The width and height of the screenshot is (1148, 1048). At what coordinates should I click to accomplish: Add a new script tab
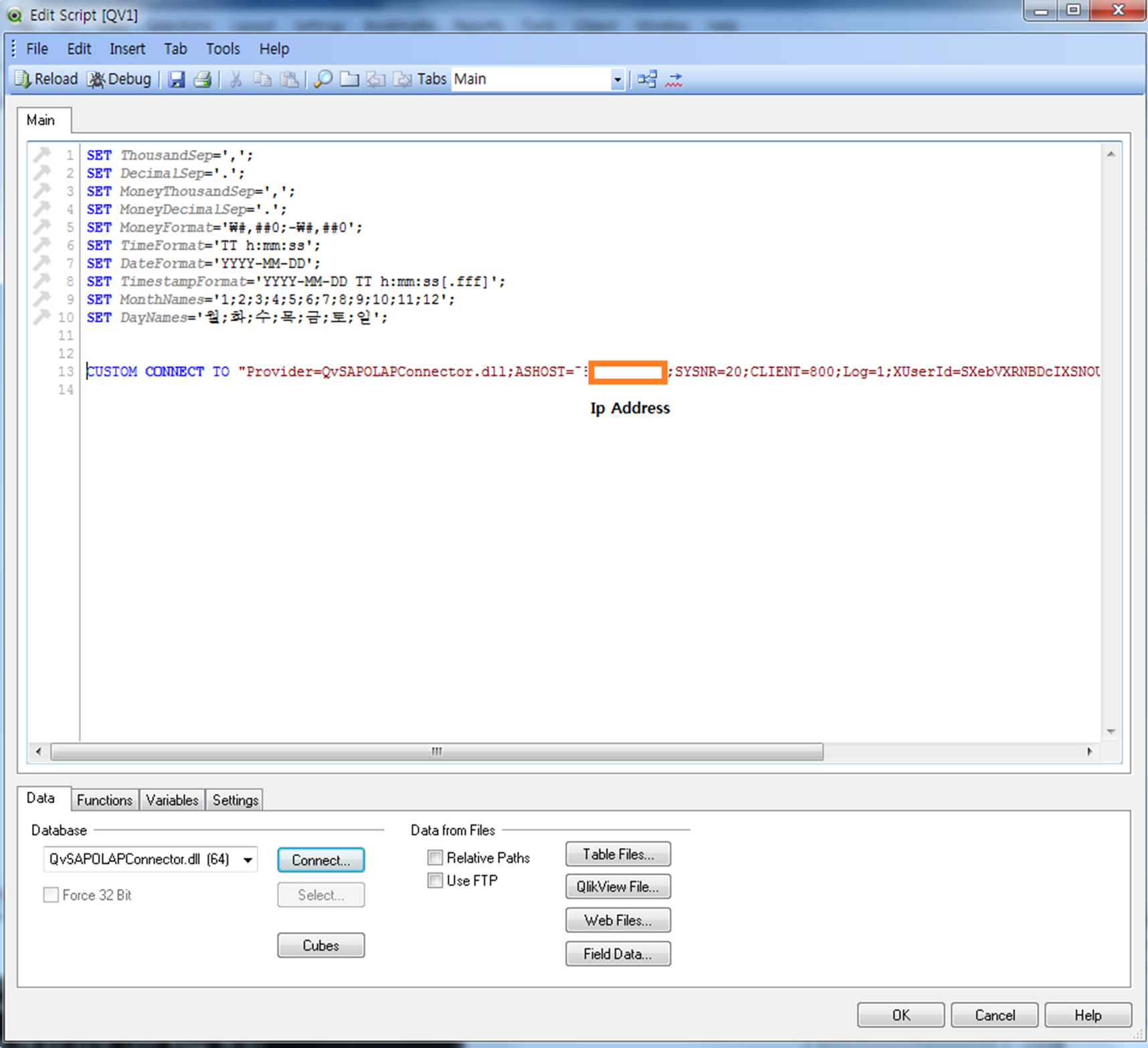(x=349, y=80)
